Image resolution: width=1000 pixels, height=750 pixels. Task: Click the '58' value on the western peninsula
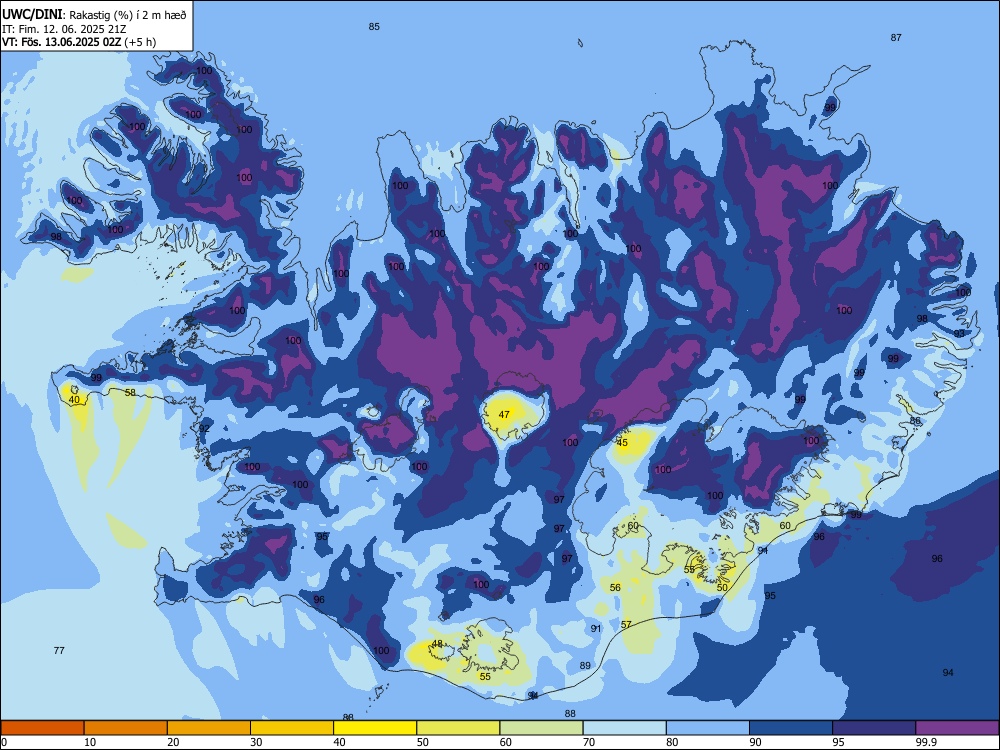130,392
